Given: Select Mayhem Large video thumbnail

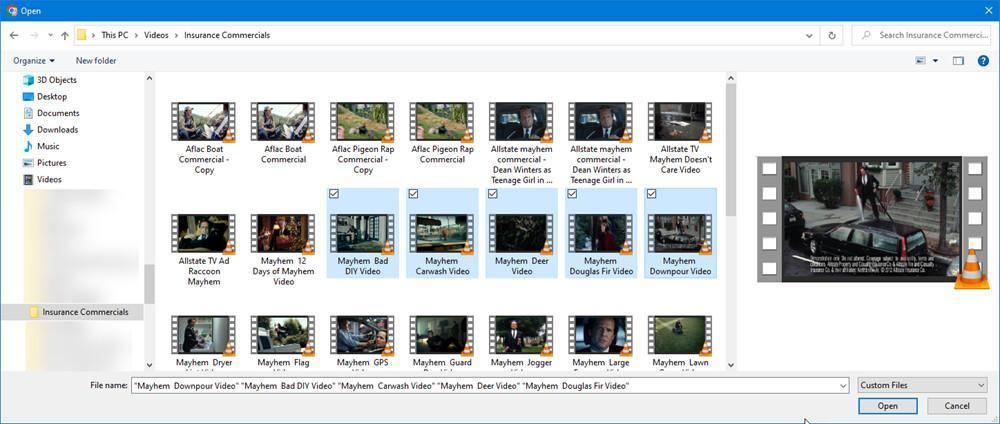Looking at the screenshot, I should [x=601, y=335].
